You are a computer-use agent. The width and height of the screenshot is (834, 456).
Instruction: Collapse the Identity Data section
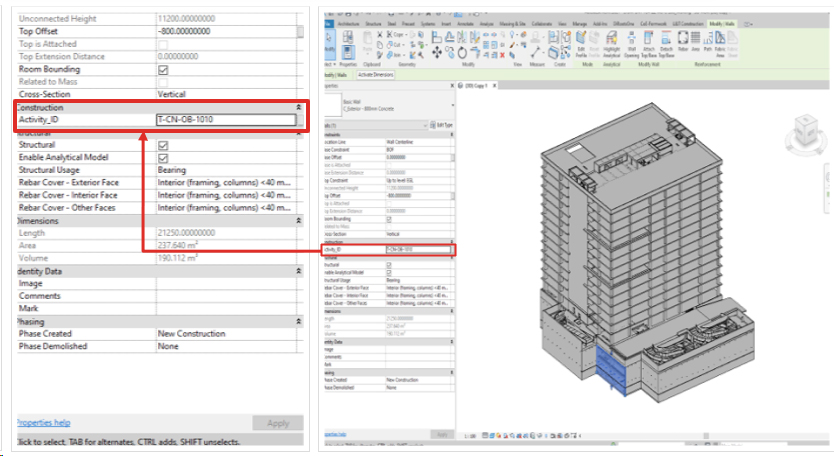click(x=297, y=271)
